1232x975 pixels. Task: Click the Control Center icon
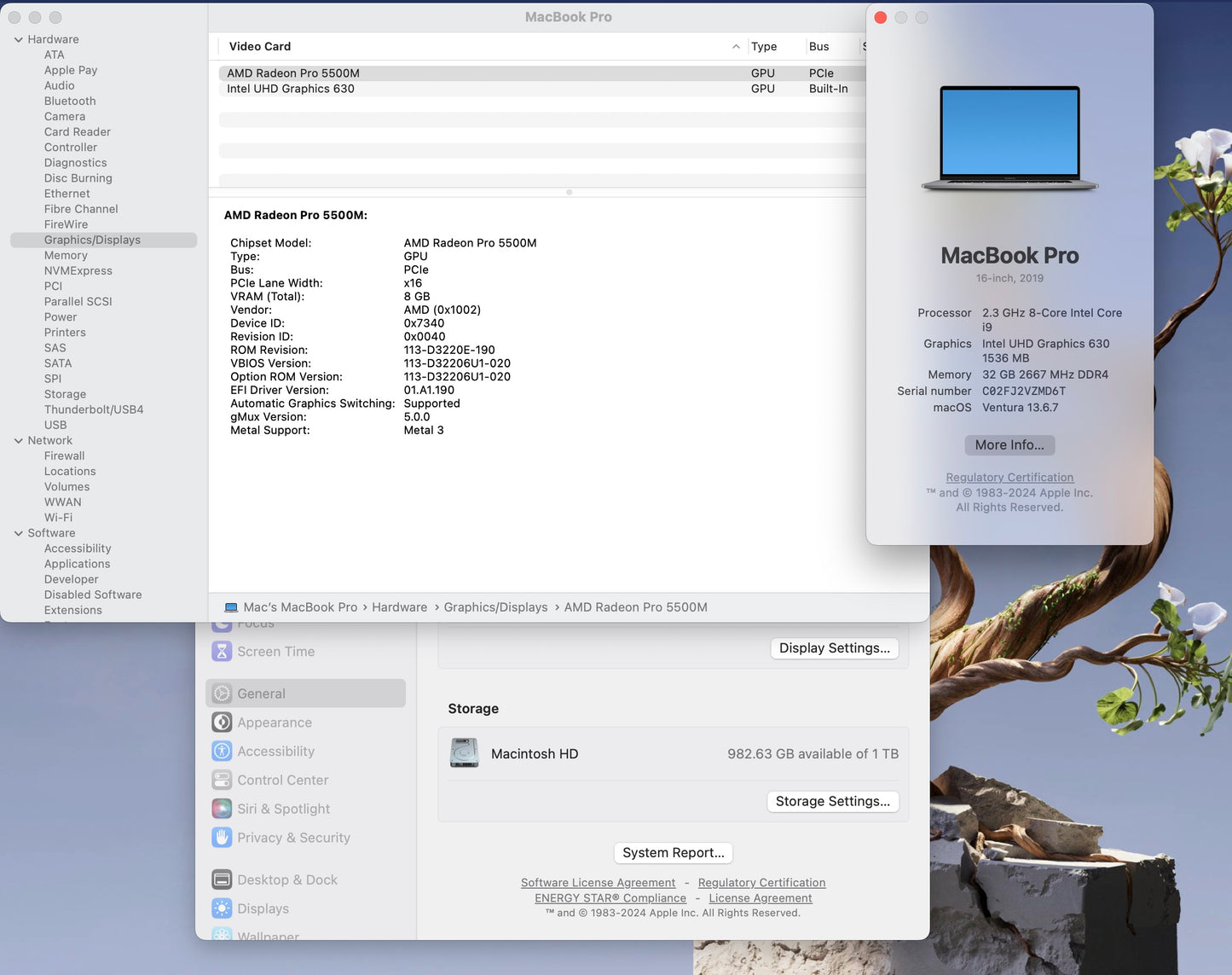click(x=223, y=780)
